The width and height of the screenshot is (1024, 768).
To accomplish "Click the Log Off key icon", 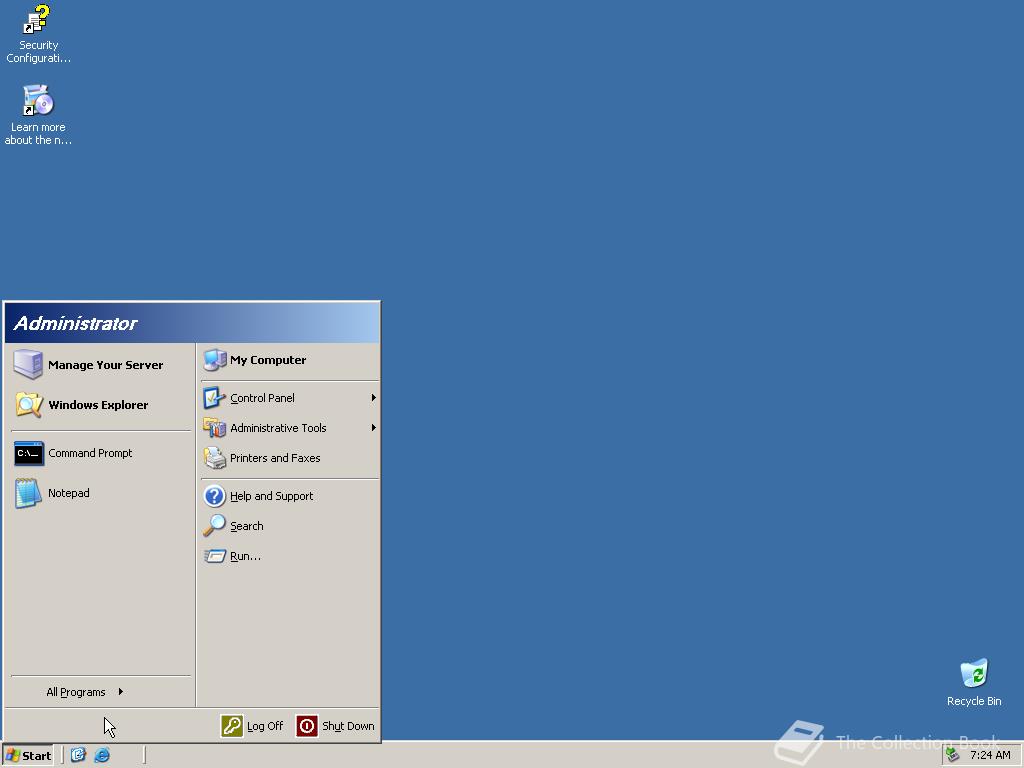I will point(232,726).
